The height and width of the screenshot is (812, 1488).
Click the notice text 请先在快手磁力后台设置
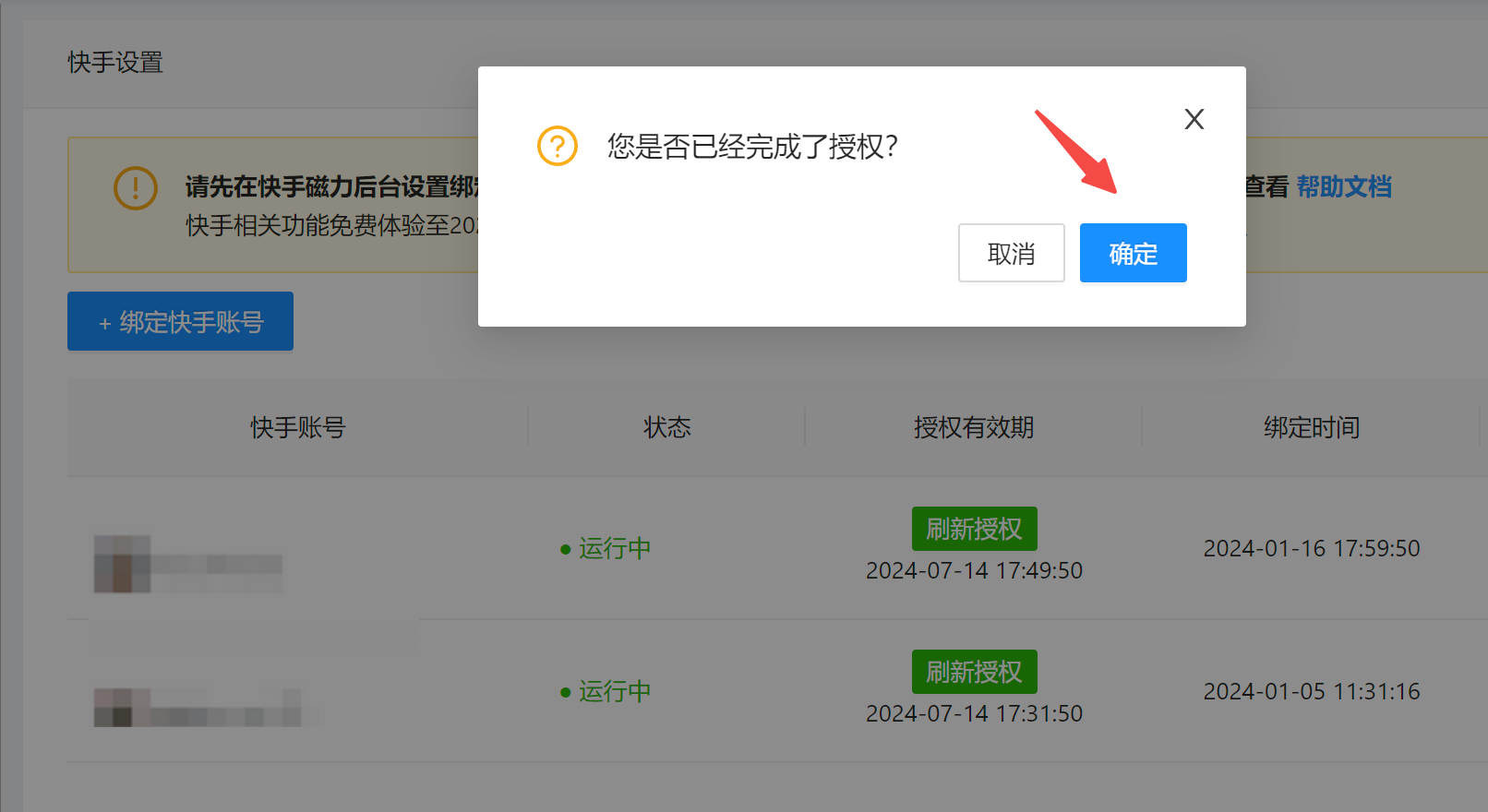[x=331, y=187]
